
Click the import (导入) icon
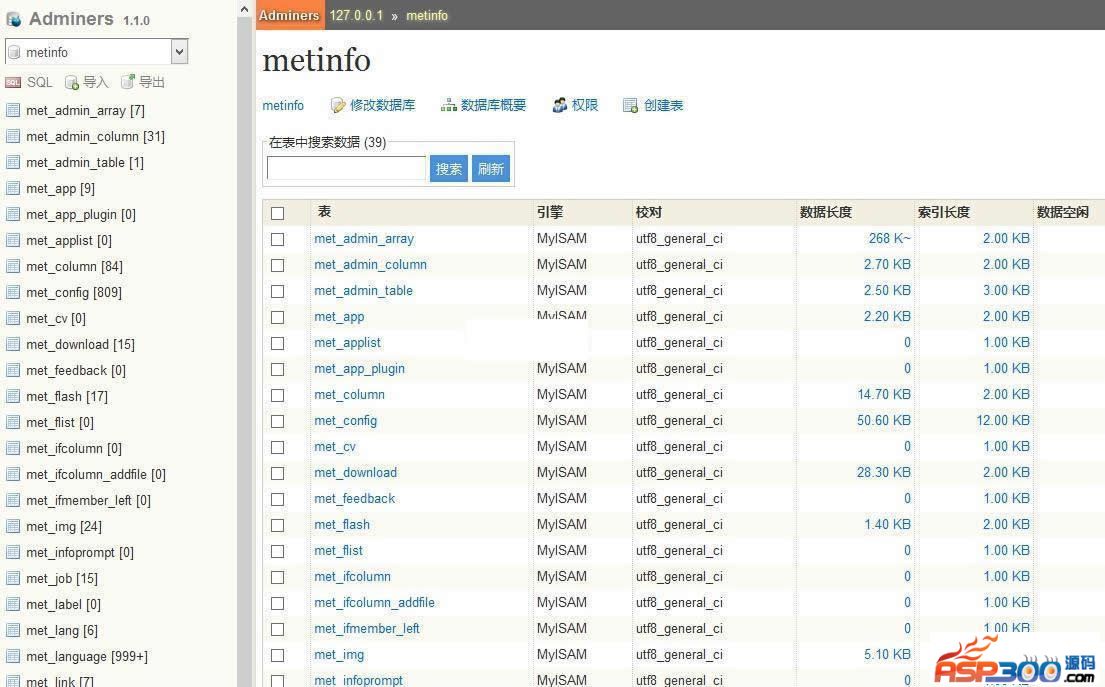coord(71,82)
